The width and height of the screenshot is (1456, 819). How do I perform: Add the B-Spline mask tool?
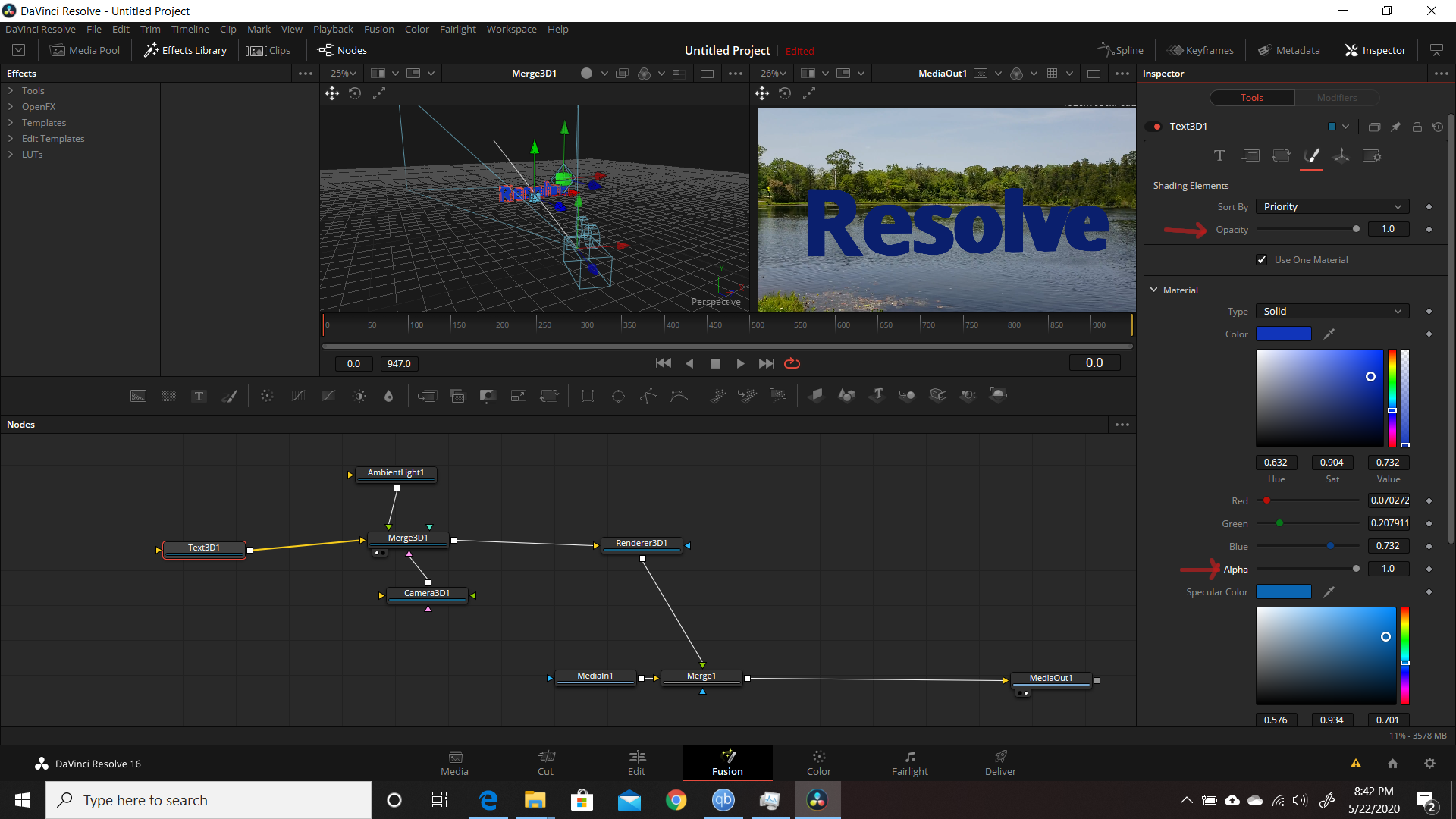[x=679, y=396]
